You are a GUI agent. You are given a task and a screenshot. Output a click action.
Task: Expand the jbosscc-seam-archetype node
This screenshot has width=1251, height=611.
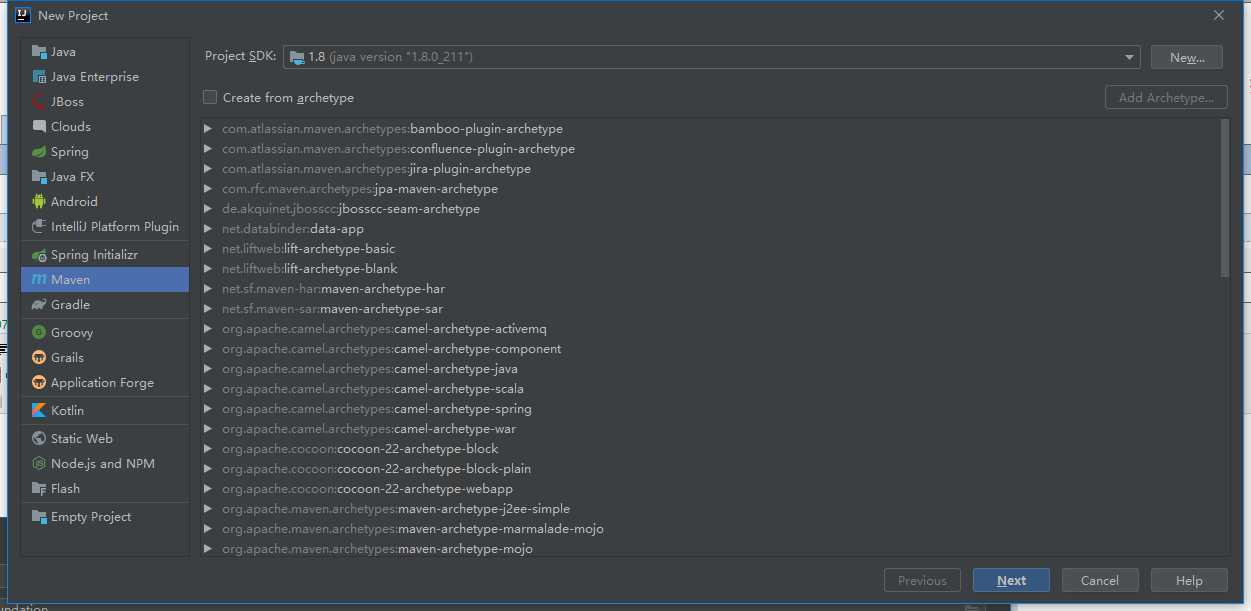tap(208, 209)
